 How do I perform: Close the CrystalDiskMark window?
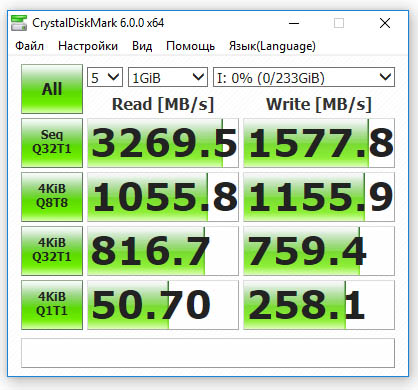click(385, 23)
